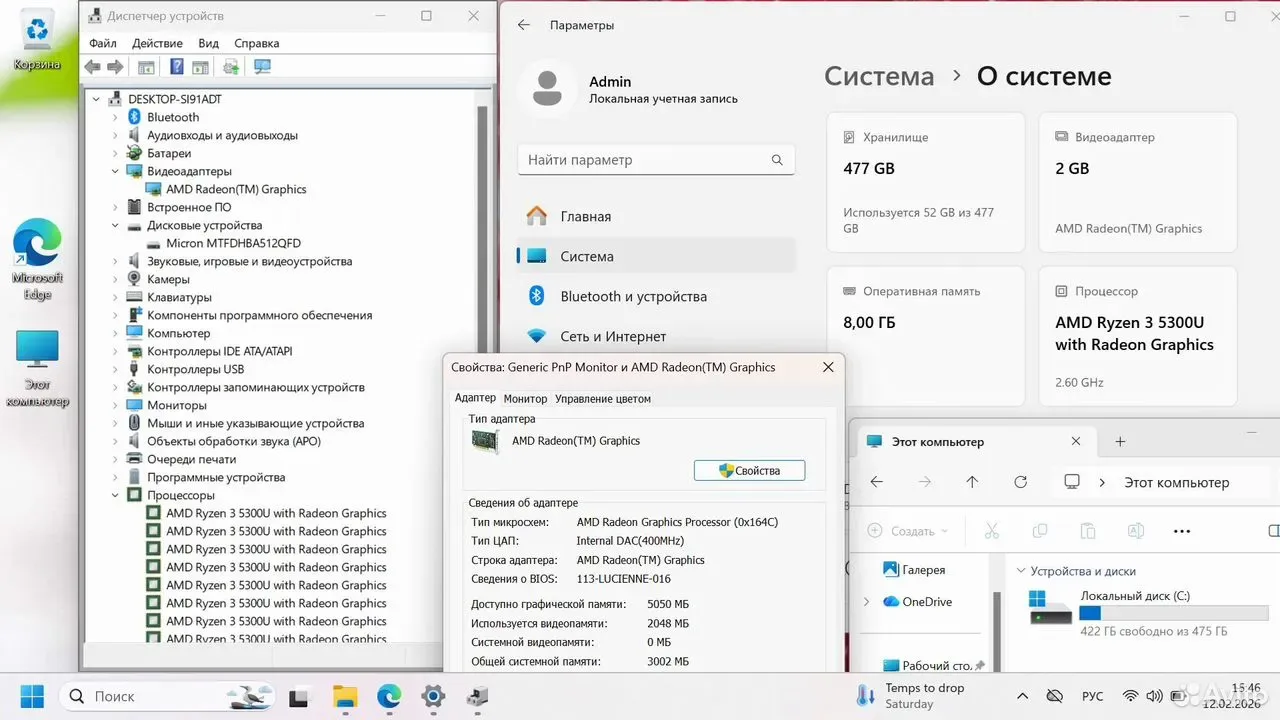Open the Справка menu
The width and height of the screenshot is (1280, 720).
[256, 44]
